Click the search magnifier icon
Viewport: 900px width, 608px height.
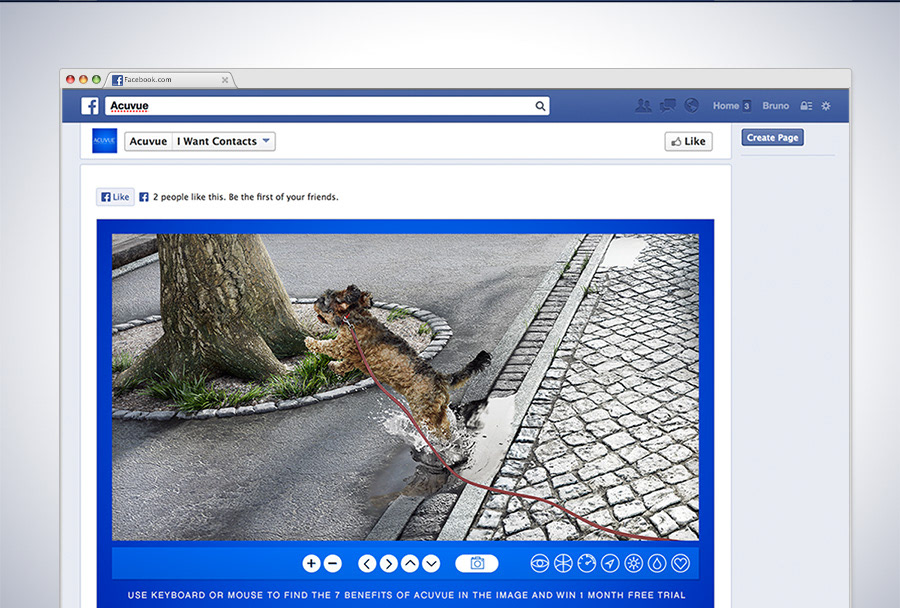click(x=540, y=106)
